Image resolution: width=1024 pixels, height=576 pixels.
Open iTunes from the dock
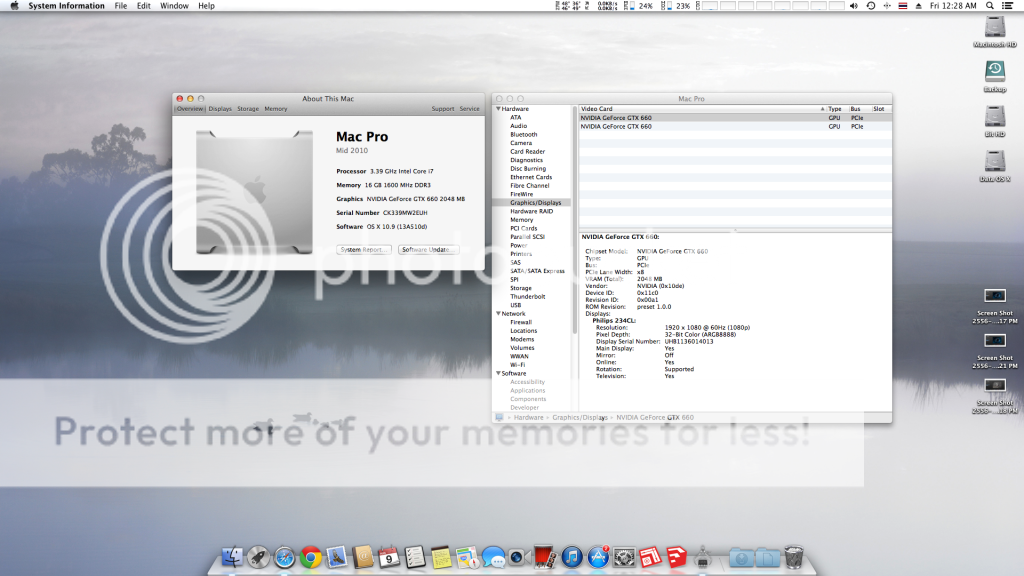572,557
